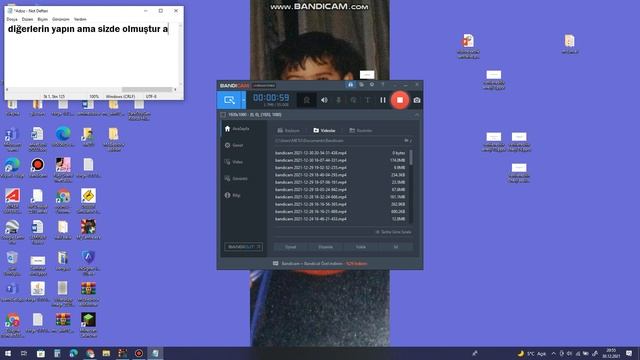Select the second video in Bandicam list
Screen dimensions: 640x360
340,160
